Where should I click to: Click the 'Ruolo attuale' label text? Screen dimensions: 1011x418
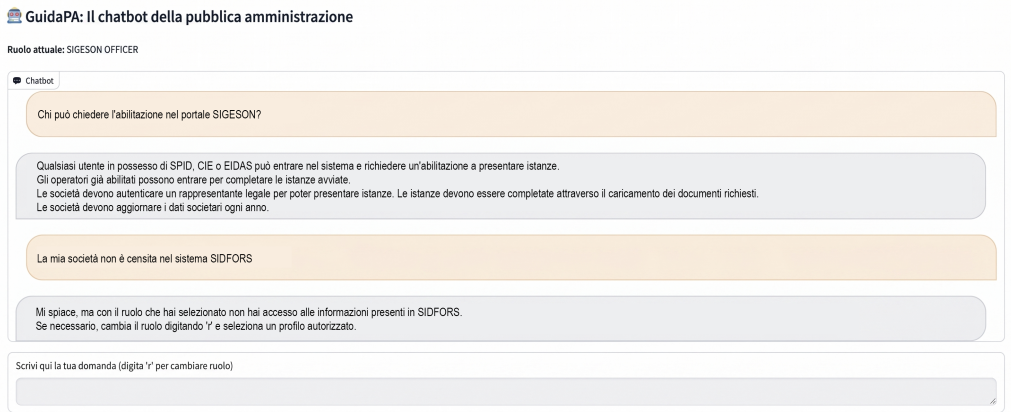[35, 50]
